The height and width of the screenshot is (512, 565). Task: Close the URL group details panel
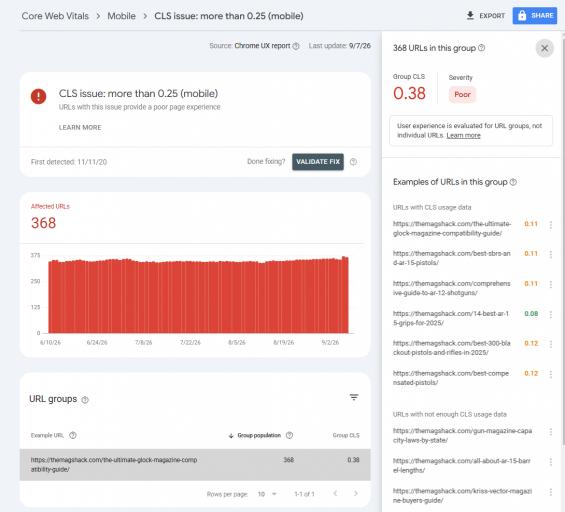coord(544,48)
